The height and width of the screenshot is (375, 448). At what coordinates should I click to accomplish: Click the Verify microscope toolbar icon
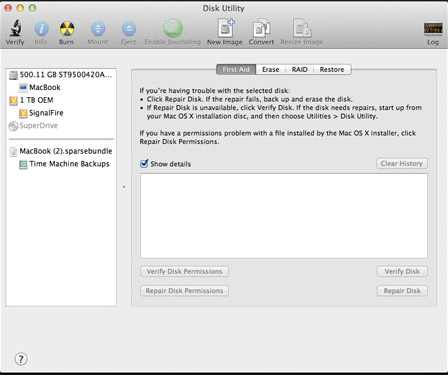tap(15, 28)
